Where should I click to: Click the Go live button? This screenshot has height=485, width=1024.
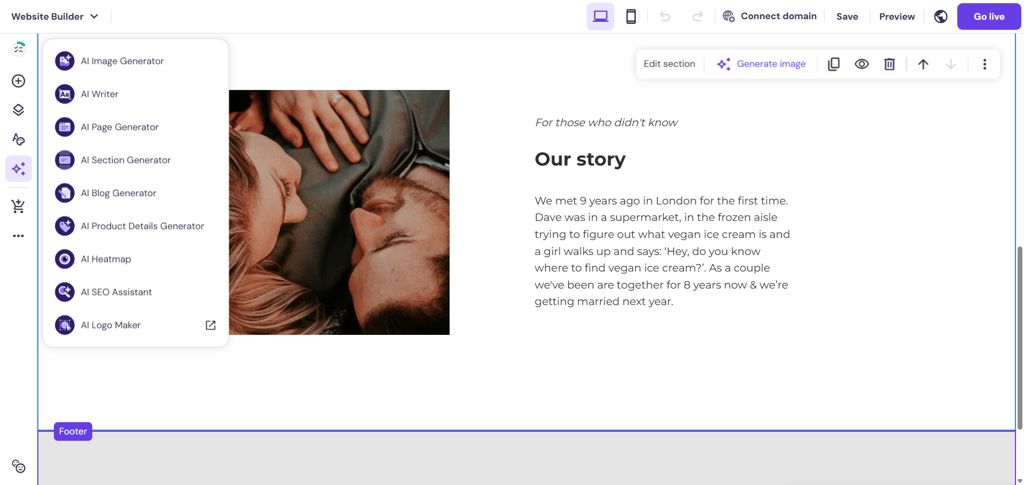(989, 16)
